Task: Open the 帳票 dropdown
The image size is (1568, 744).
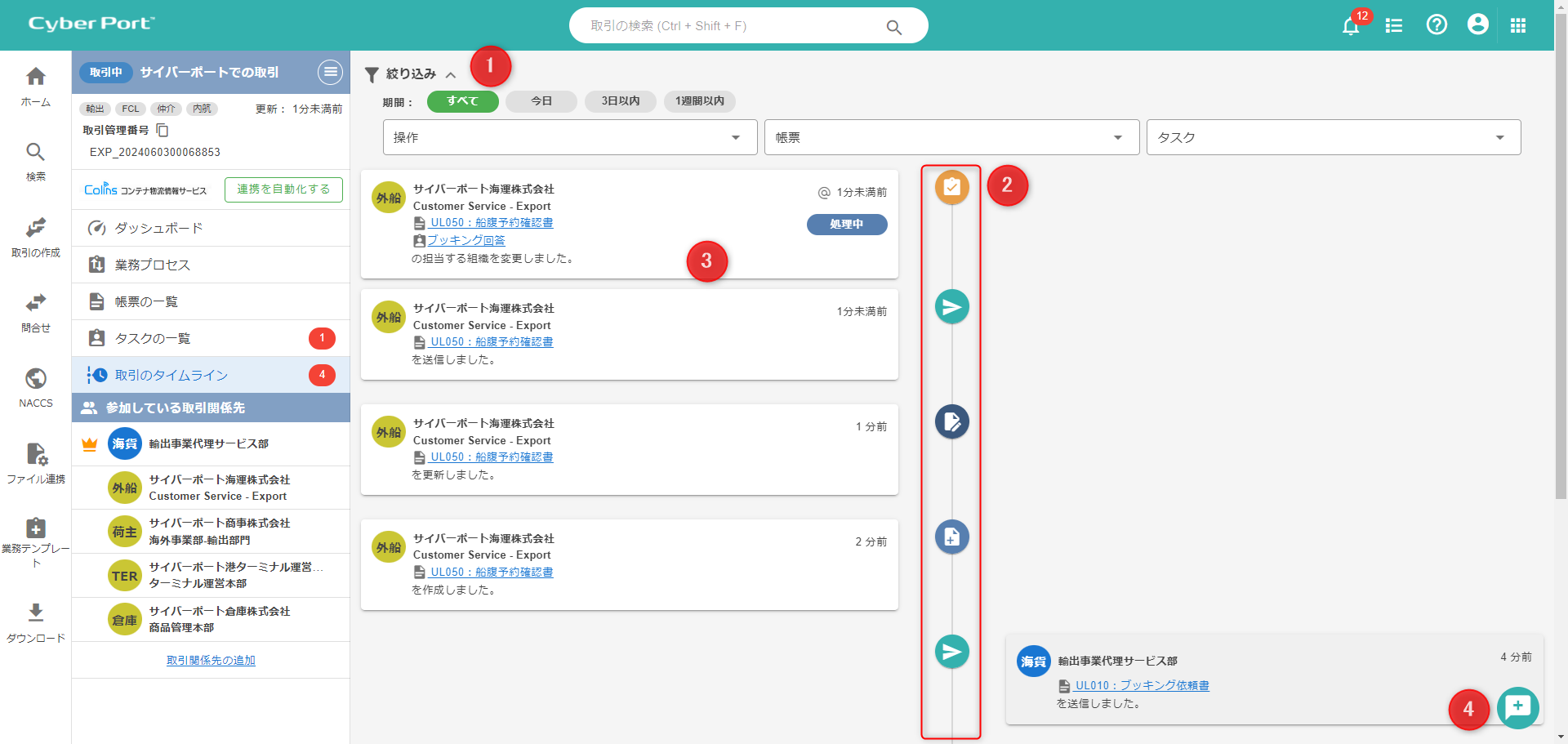Action: click(x=951, y=137)
